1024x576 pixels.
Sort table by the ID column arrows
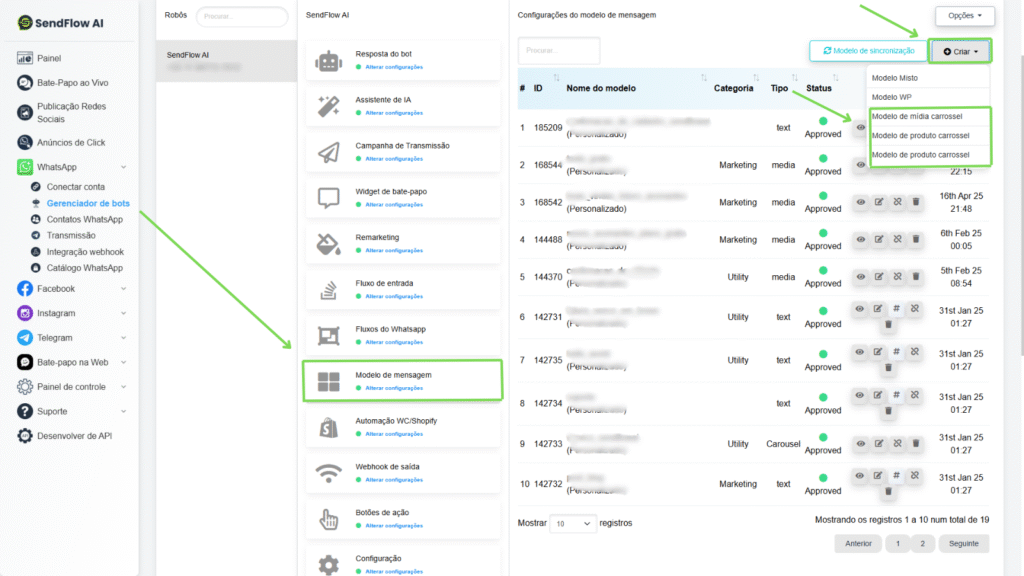(x=556, y=78)
